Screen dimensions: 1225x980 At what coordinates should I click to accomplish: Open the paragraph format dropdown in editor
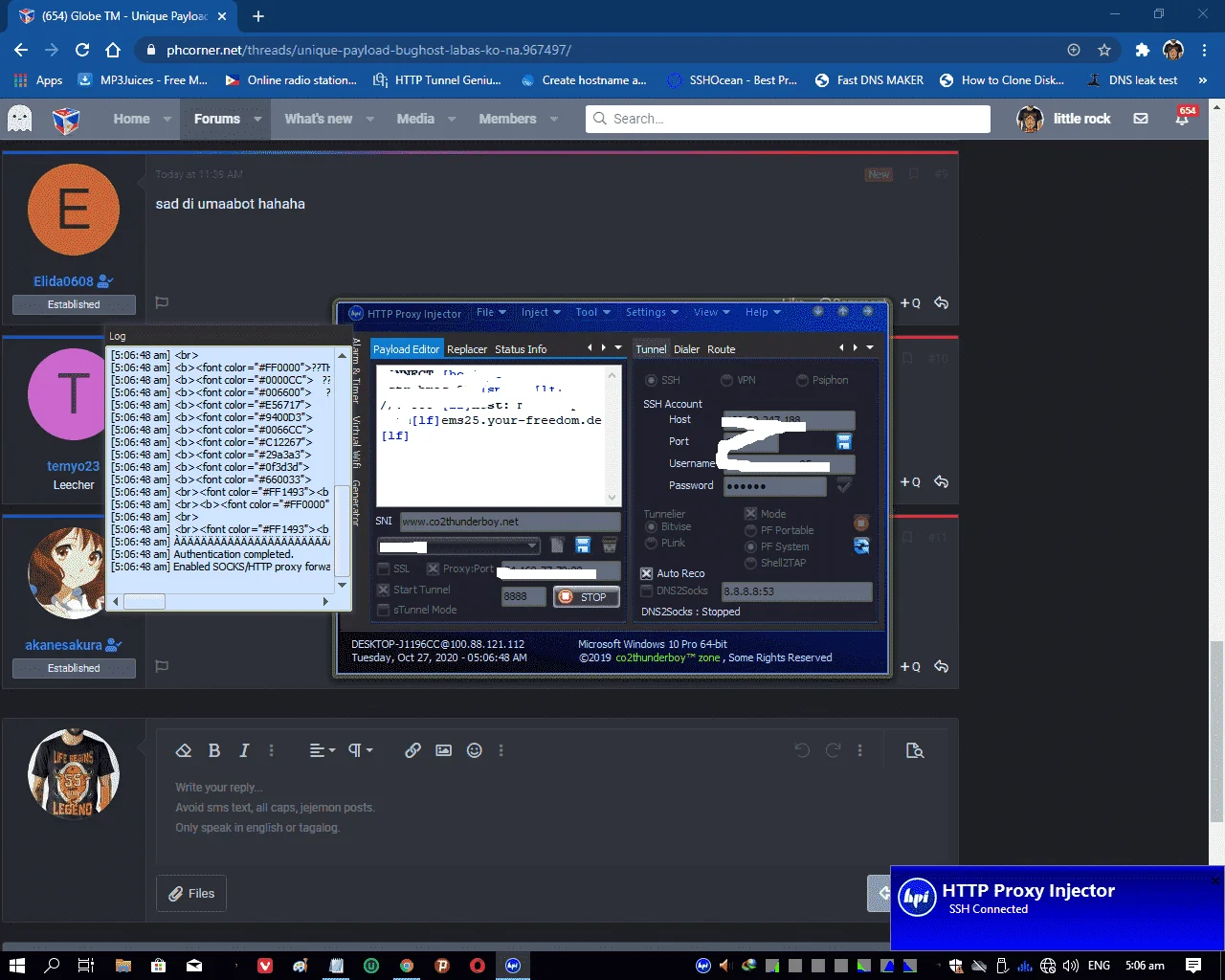point(360,750)
